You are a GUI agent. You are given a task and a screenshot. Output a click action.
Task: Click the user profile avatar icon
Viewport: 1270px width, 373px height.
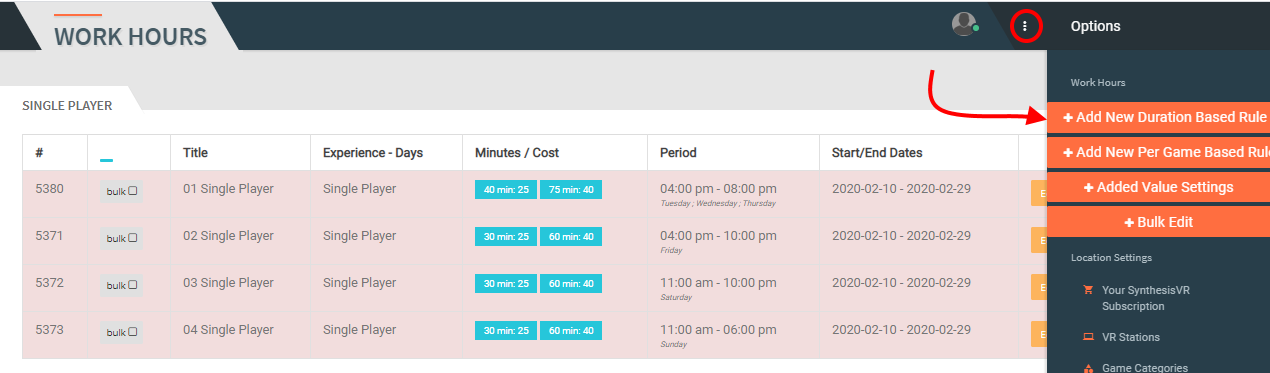(964, 24)
